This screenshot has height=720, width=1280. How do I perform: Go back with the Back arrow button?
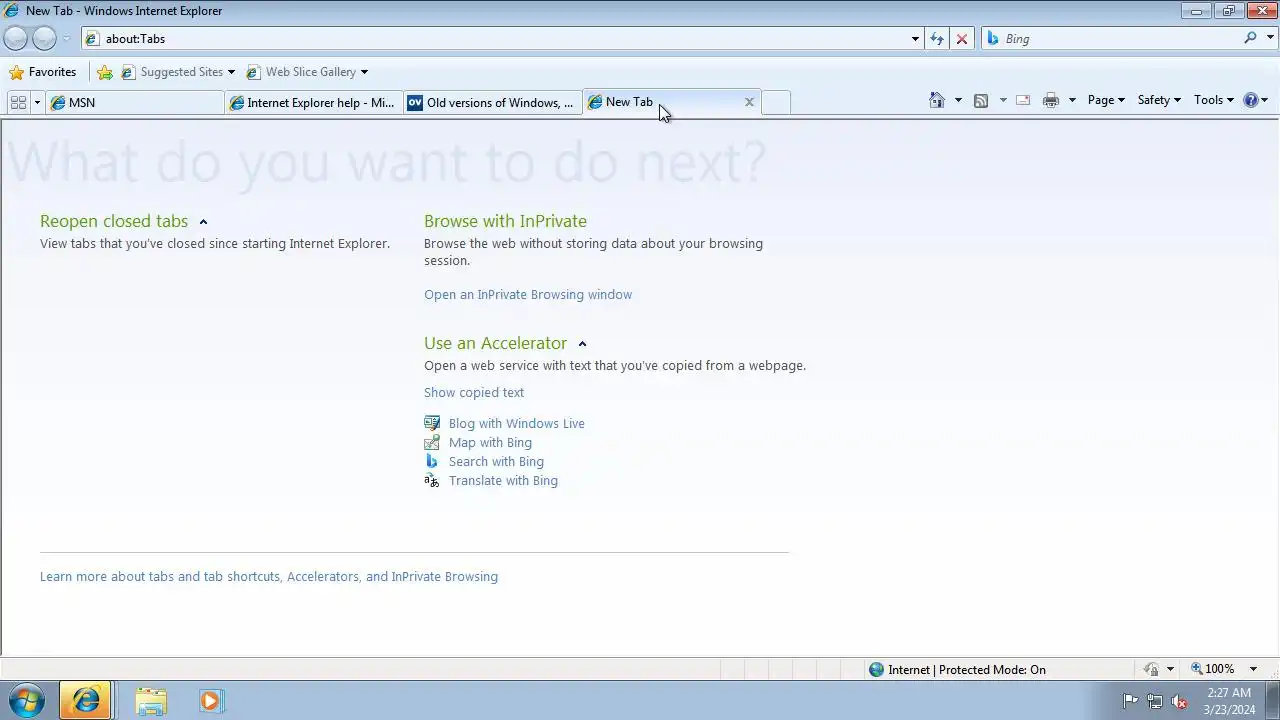click(x=15, y=38)
